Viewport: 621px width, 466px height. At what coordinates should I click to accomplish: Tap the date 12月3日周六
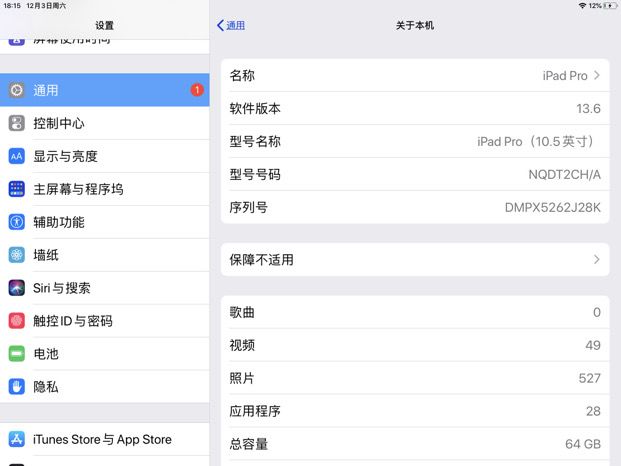(x=46, y=6)
